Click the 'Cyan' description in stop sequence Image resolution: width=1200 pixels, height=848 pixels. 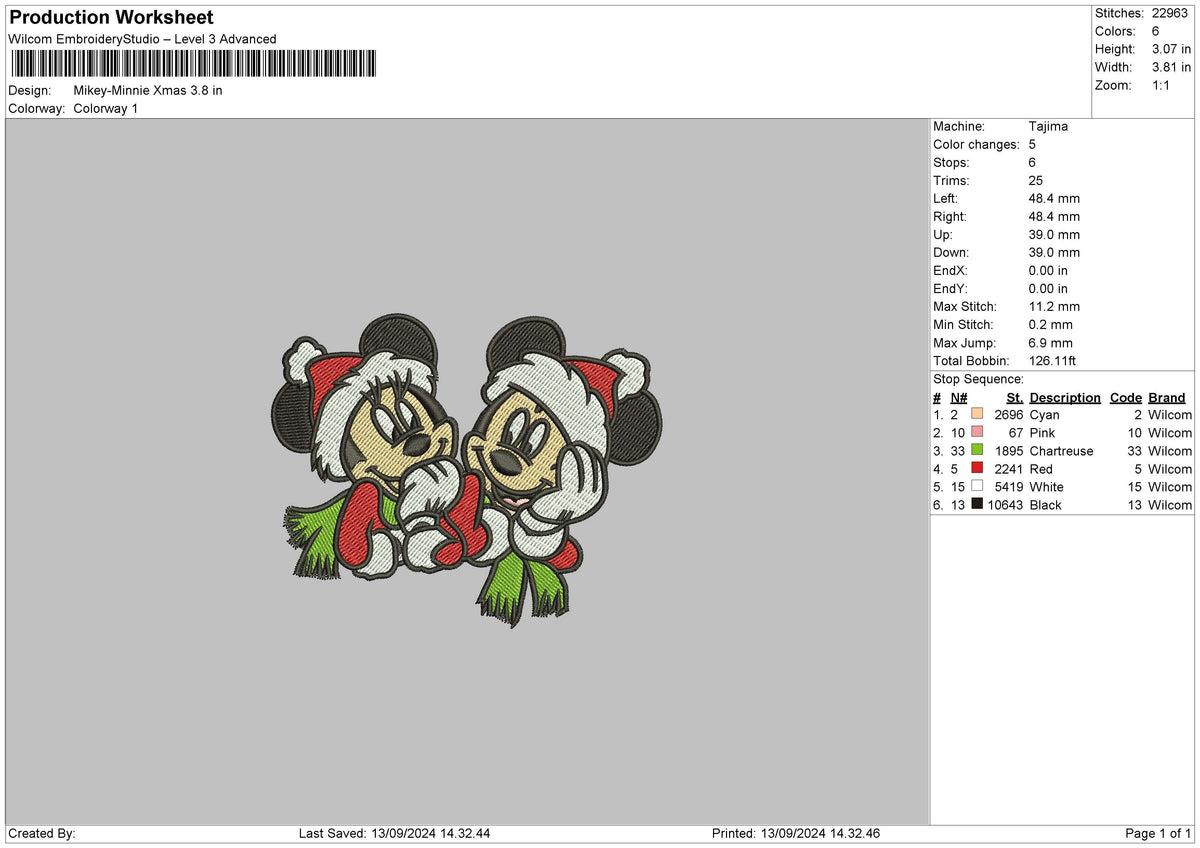(1044, 415)
